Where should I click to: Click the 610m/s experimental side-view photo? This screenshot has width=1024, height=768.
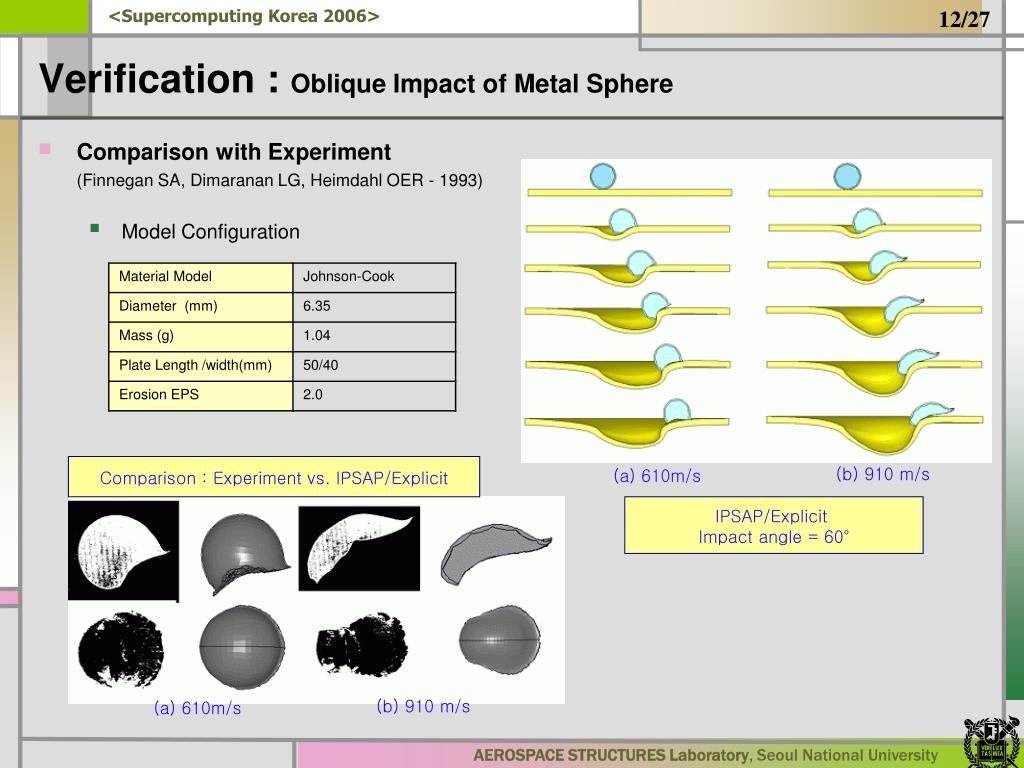(123, 551)
